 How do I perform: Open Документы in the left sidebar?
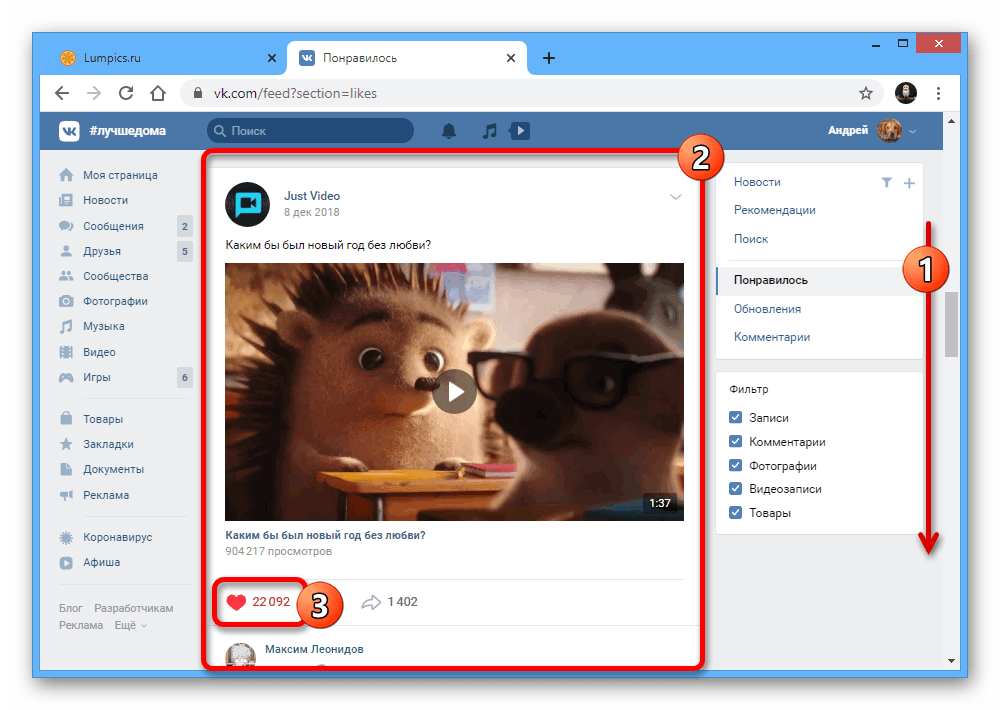(x=114, y=469)
